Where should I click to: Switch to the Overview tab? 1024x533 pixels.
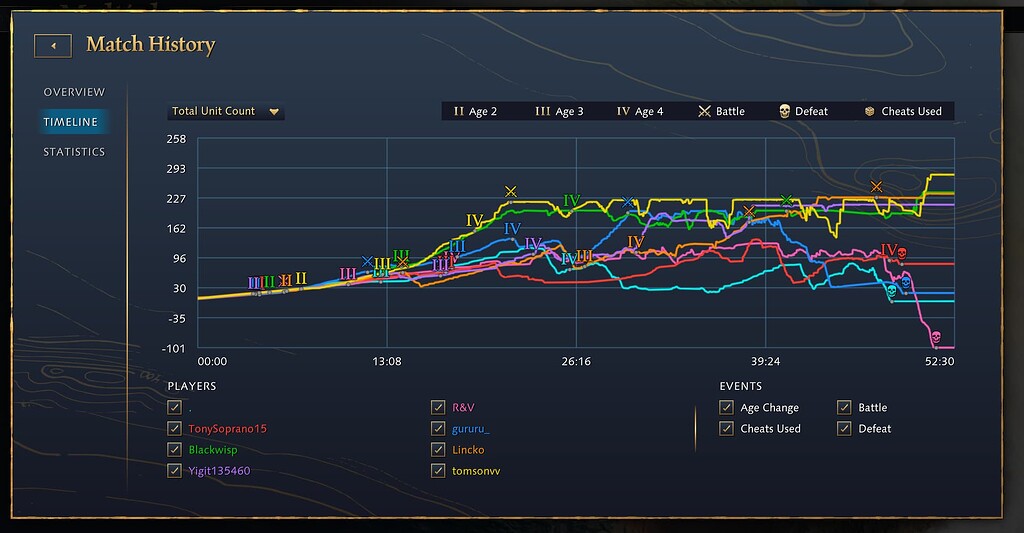click(74, 92)
